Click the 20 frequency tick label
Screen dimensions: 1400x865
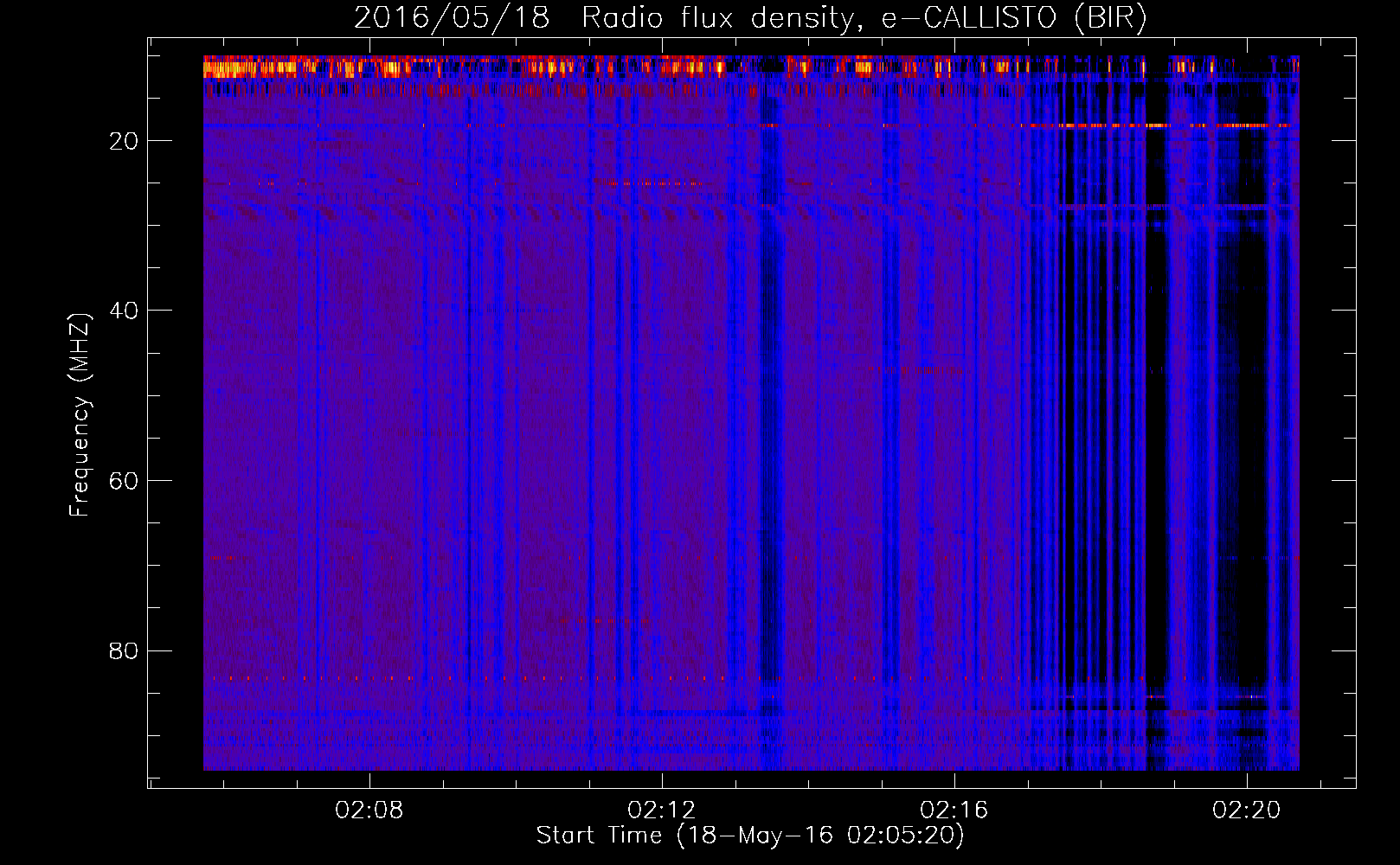pyautogui.click(x=124, y=141)
